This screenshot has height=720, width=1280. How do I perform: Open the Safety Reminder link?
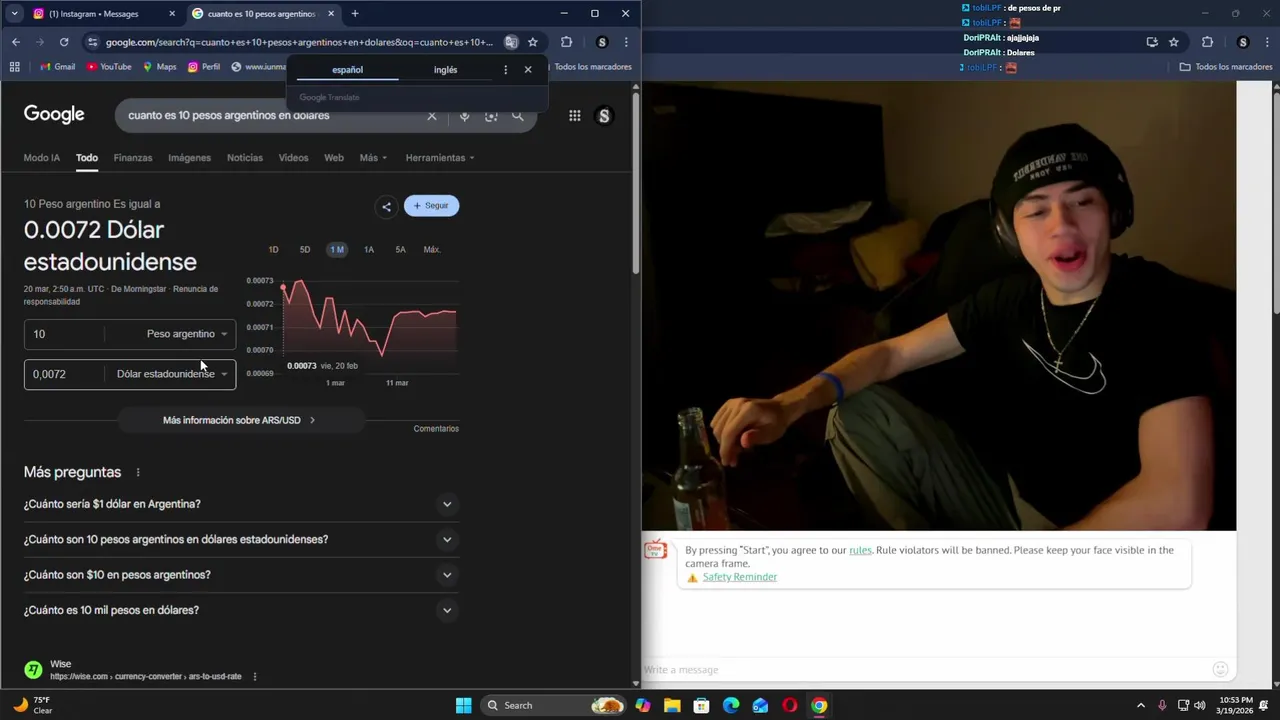(740, 577)
